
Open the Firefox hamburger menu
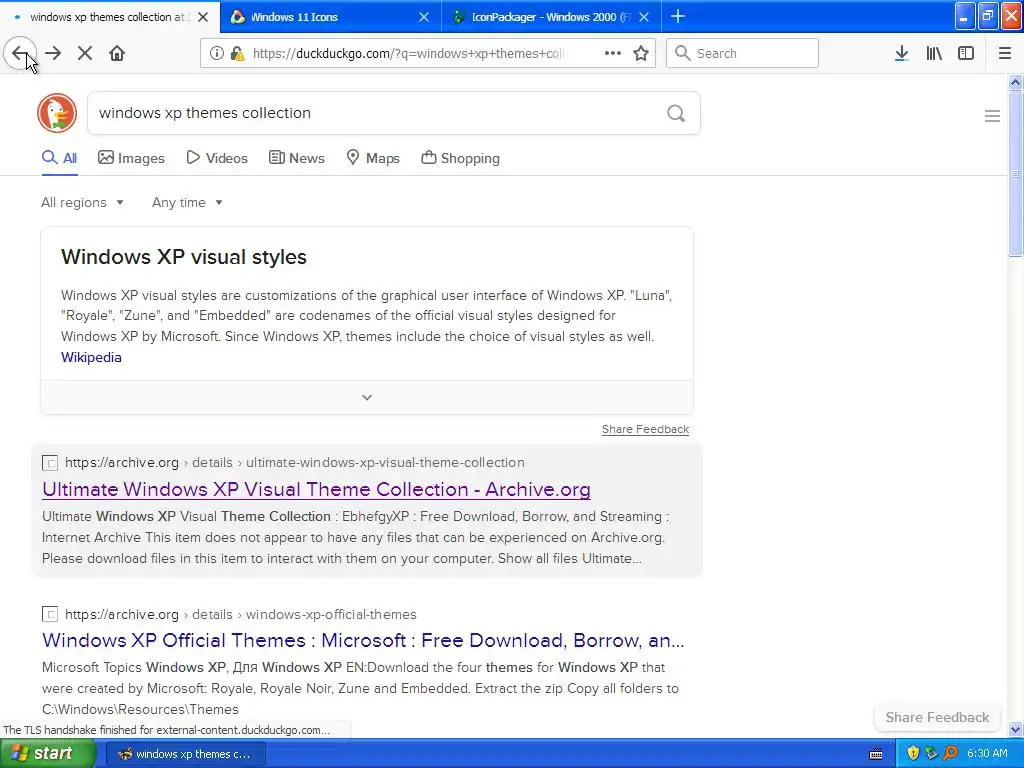1005,53
